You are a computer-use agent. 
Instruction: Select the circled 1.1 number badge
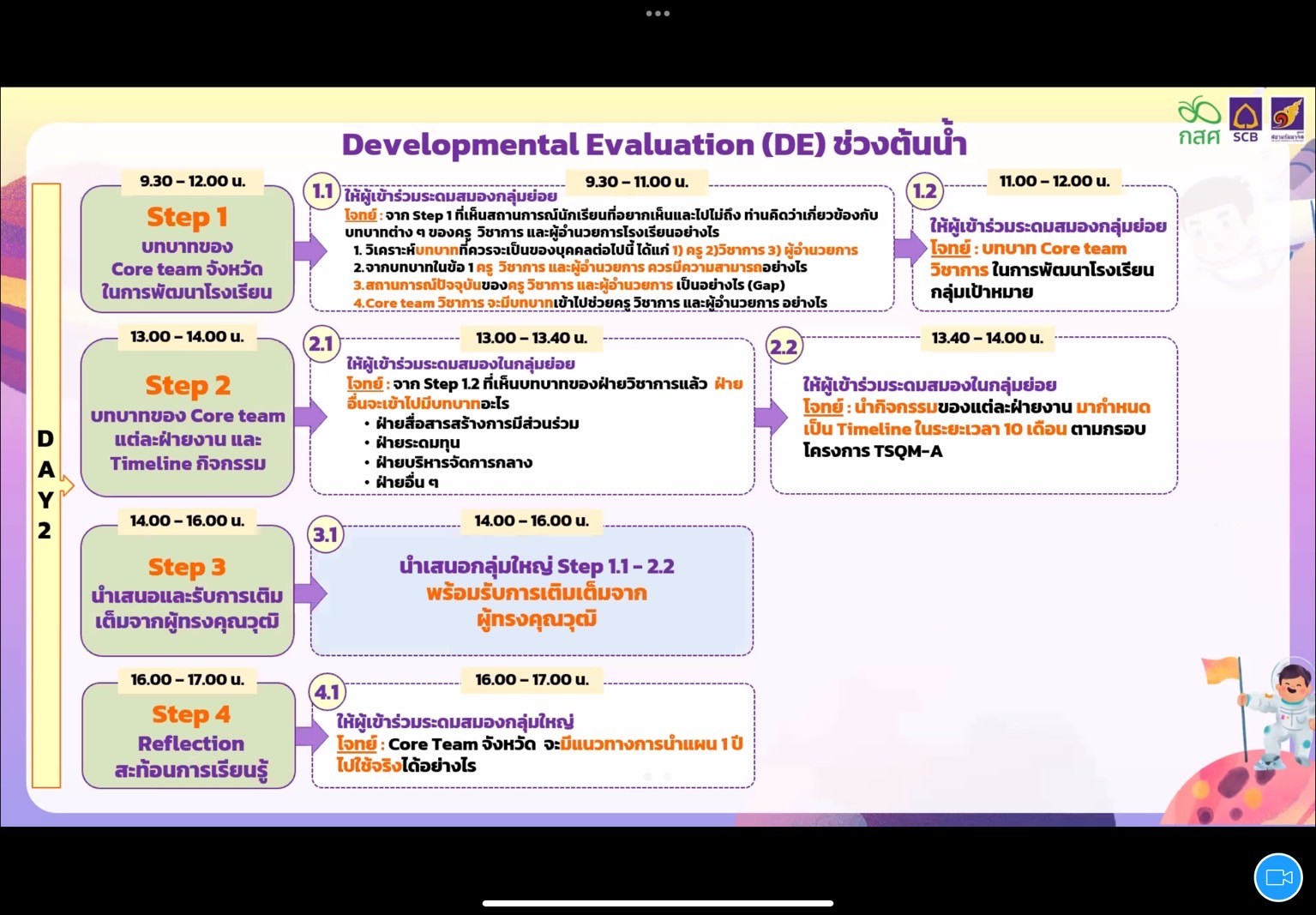(x=322, y=190)
